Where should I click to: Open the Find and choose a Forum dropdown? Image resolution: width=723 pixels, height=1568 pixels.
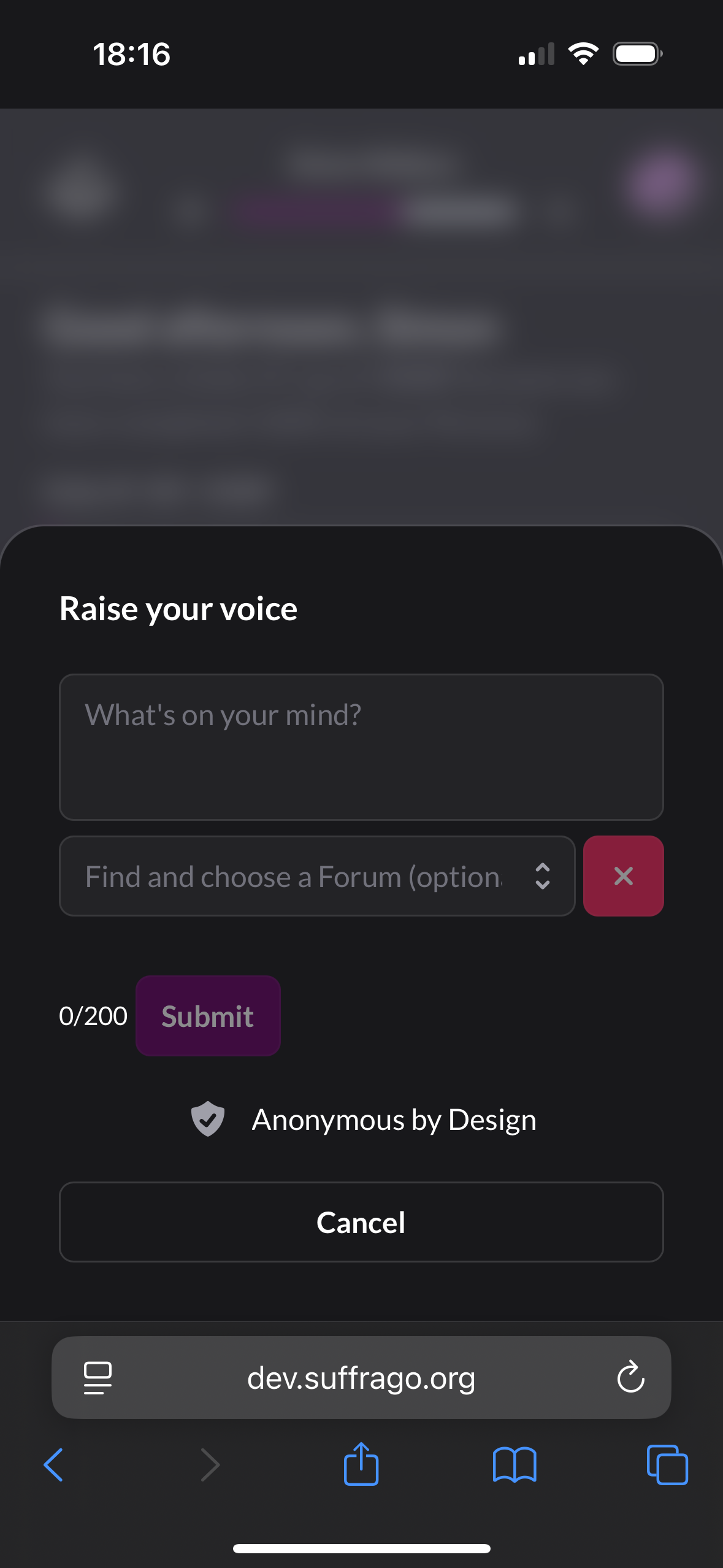[x=294, y=876]
